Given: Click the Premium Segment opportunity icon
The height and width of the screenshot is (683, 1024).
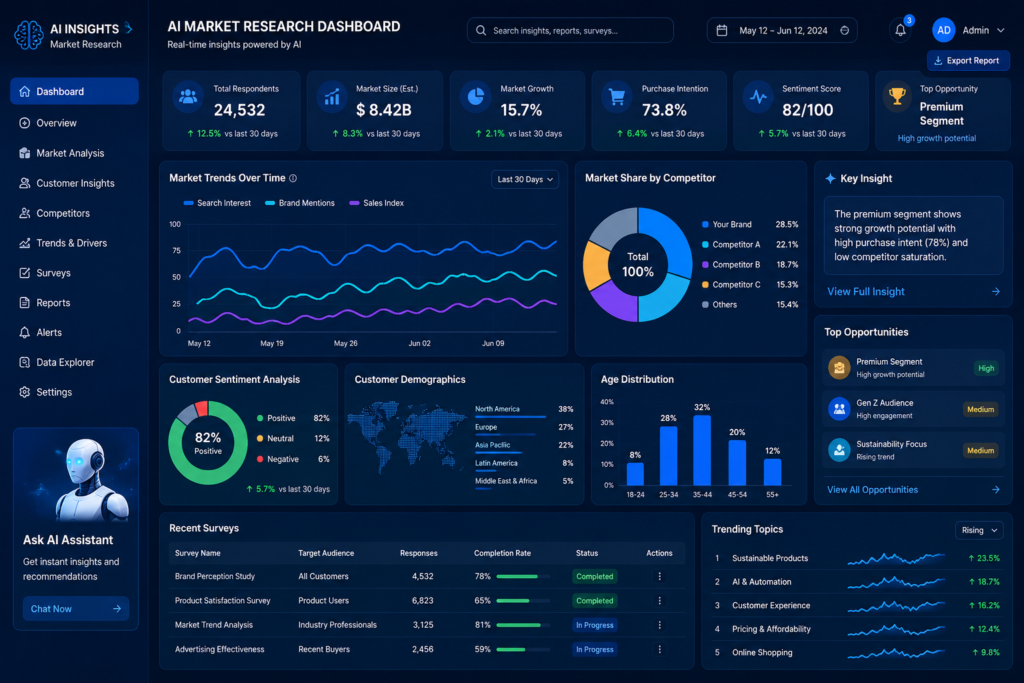Looking at the screenshot, I should click(x=839, y=368).
